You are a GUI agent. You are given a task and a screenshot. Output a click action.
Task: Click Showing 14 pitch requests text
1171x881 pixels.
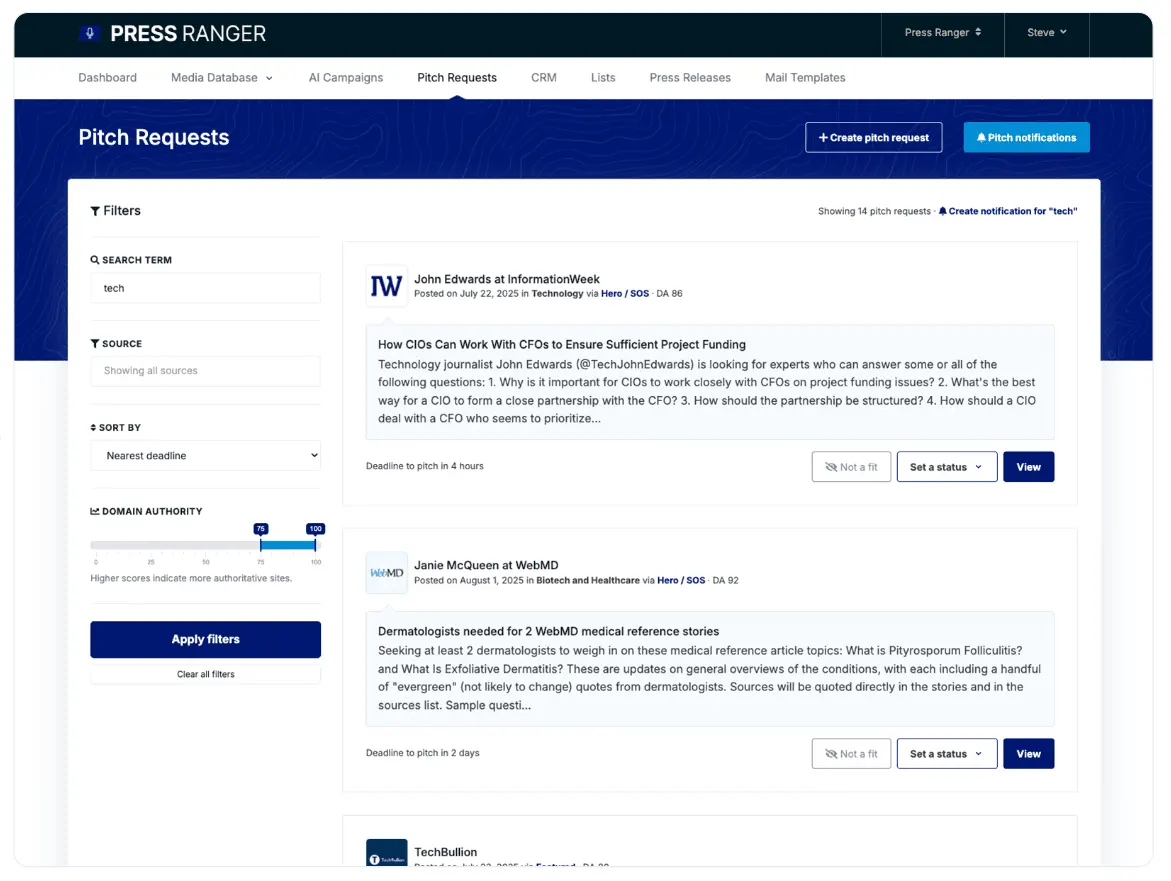874,211
